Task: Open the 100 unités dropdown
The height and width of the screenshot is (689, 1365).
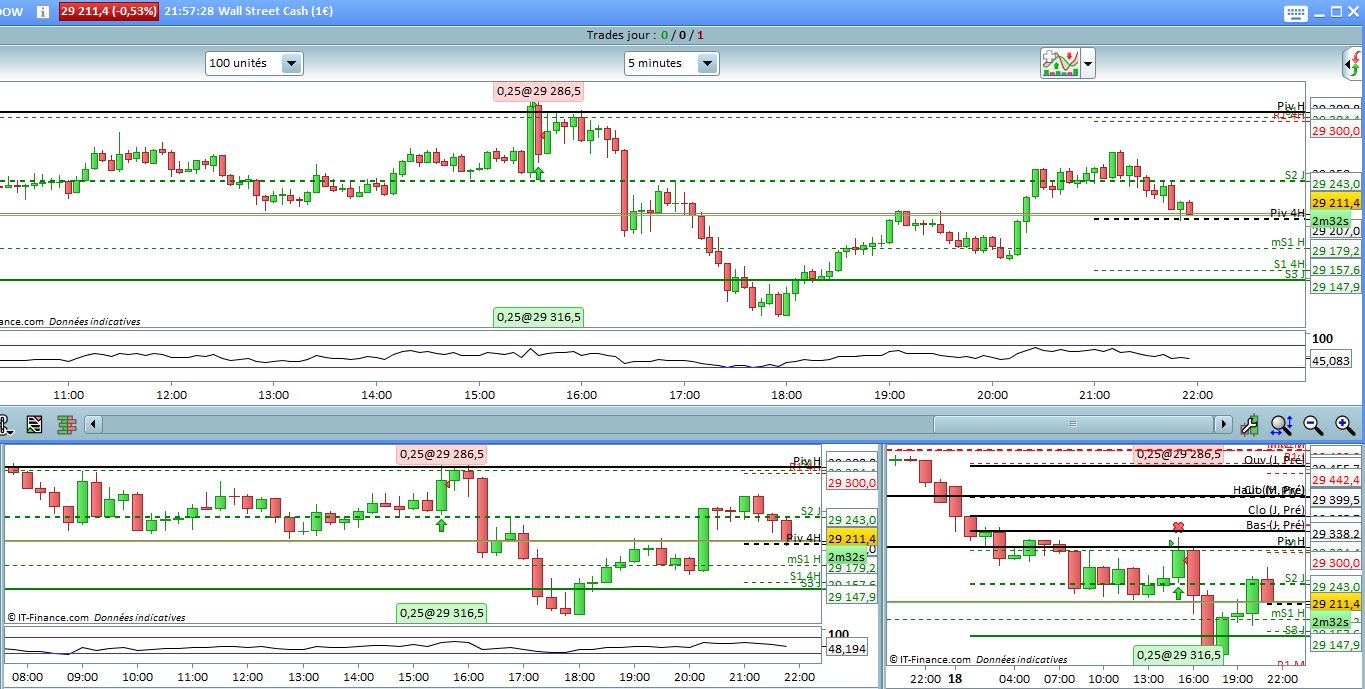Action: tap(254, 63)
